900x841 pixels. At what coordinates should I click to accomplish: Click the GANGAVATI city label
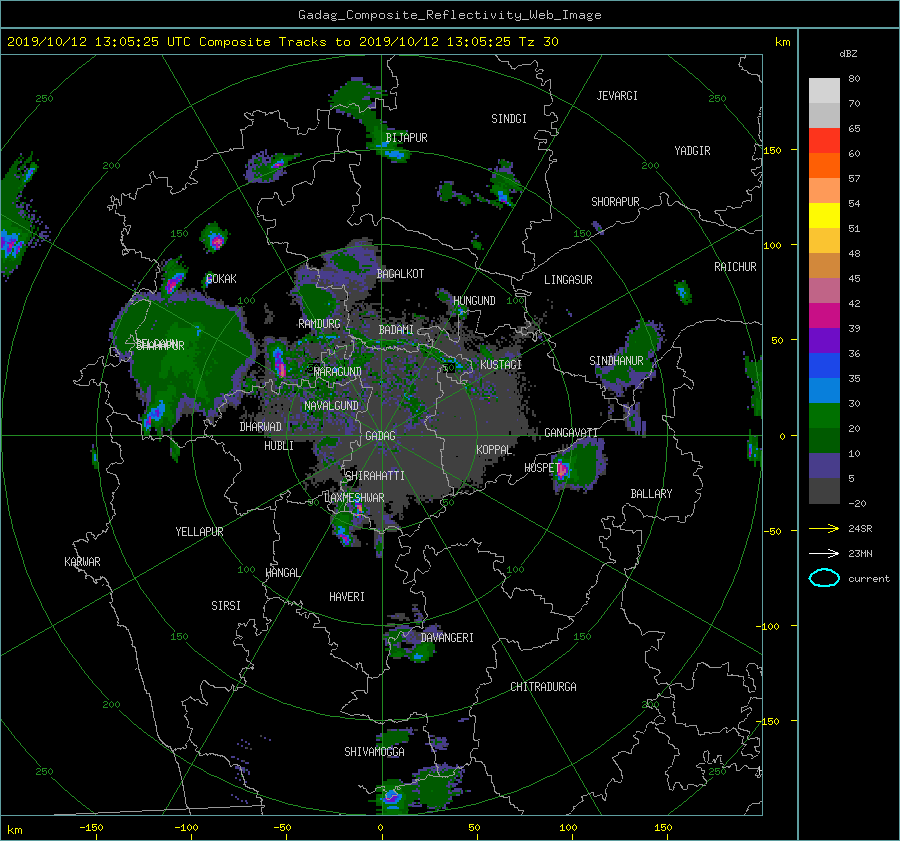click(x=571, y=433)
